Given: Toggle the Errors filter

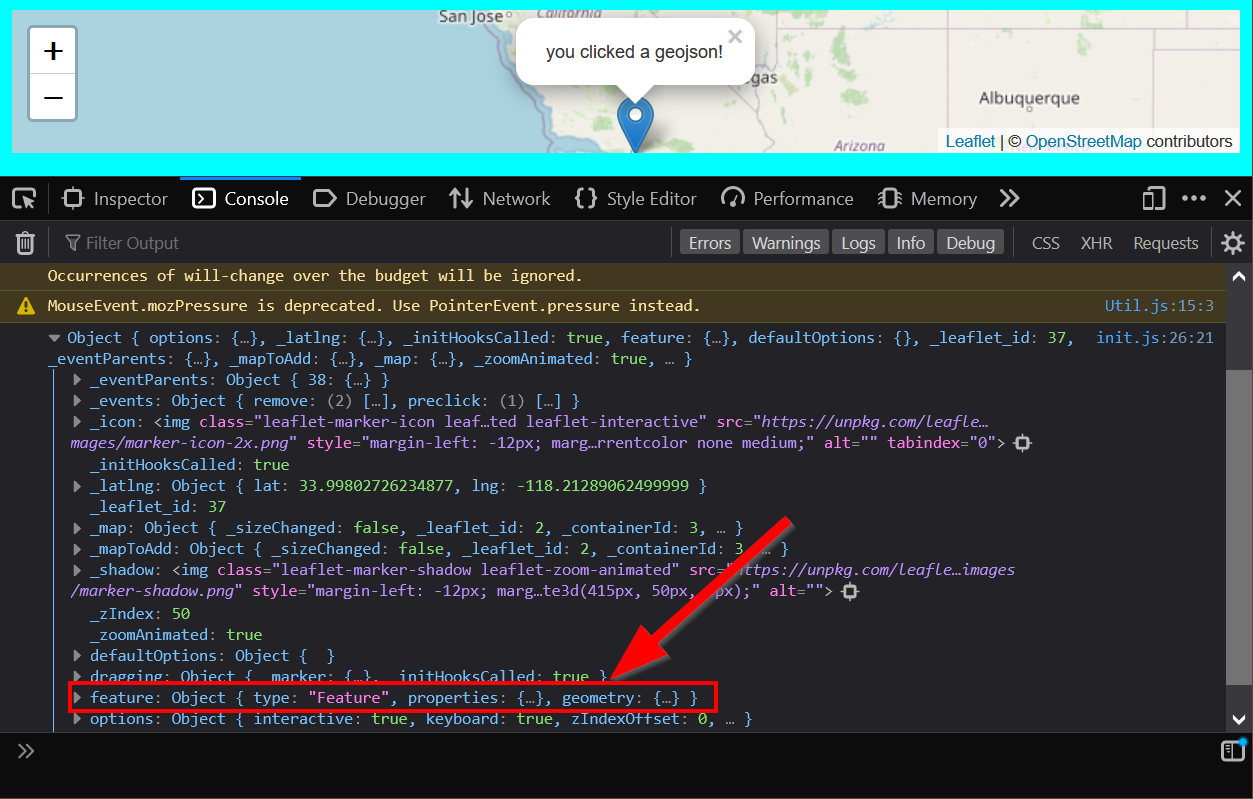Looking at the screenshot, I should tap(710, 243).
